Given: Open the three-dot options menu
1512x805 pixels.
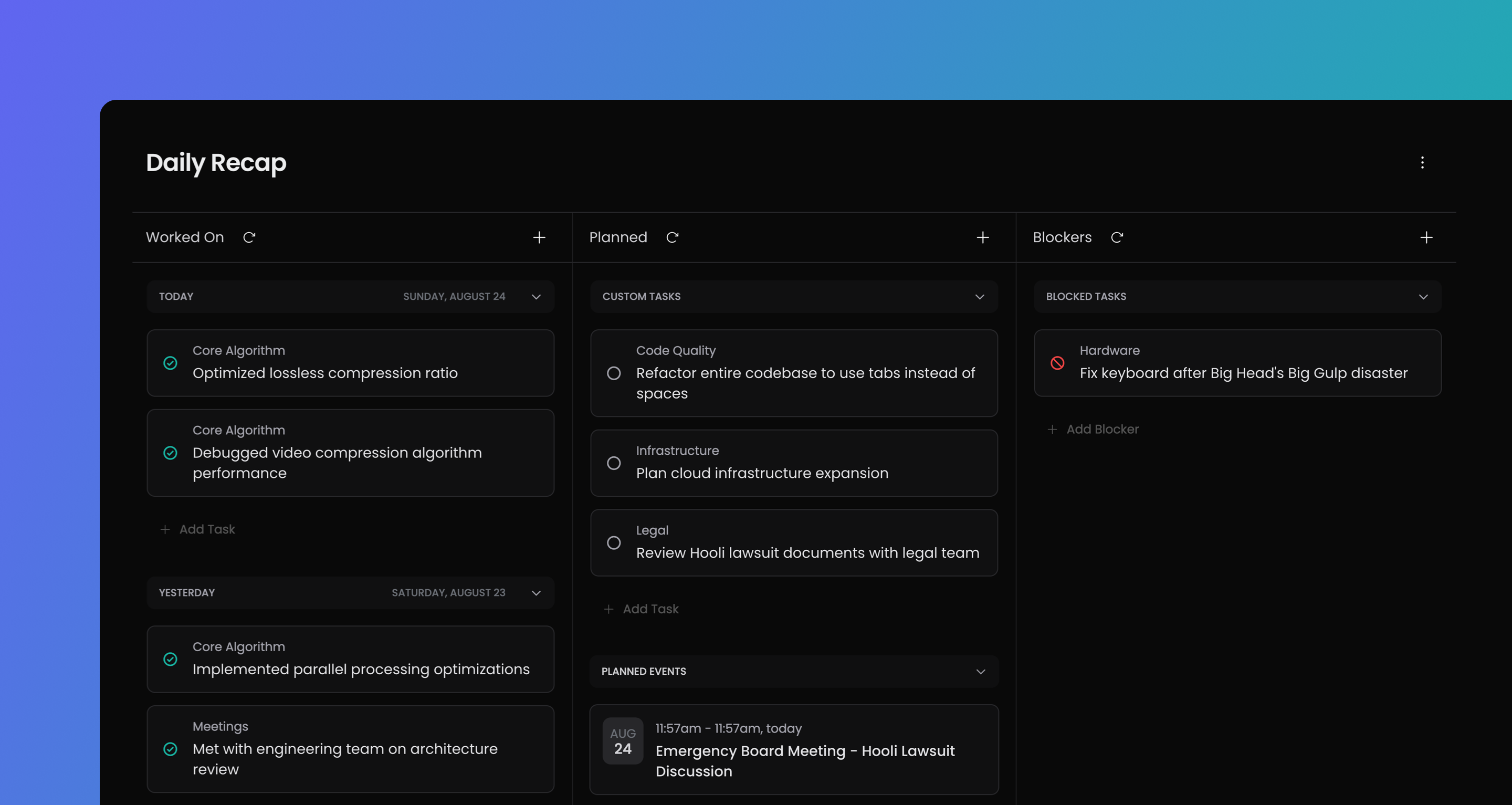Looking at the screenshot, I should coord(1422,163).
